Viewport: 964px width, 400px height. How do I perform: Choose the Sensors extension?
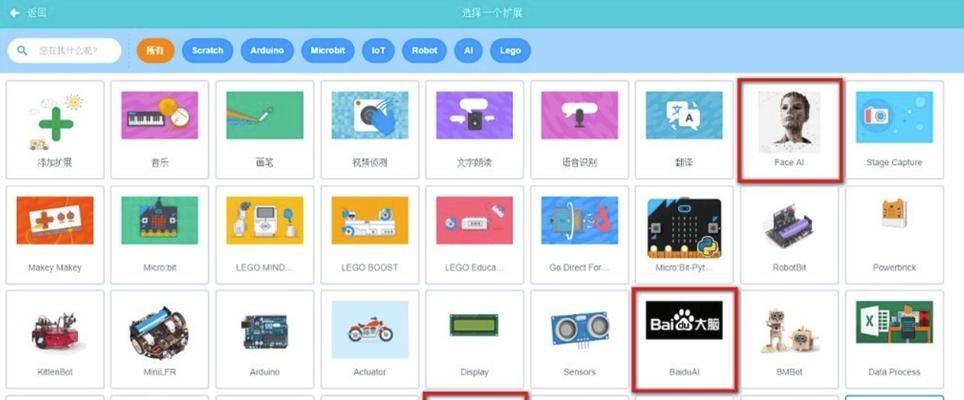click(580, 339)
